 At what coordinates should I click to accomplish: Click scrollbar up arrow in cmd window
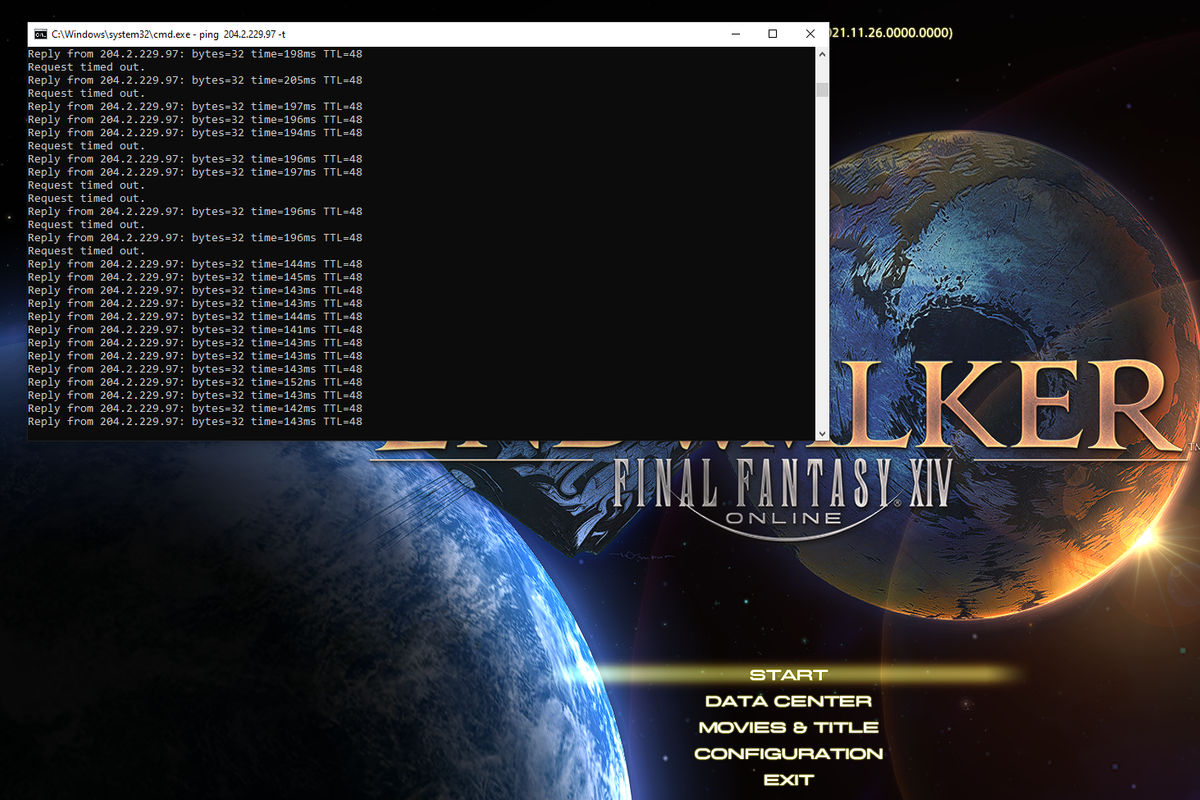[x=822, y=53]
